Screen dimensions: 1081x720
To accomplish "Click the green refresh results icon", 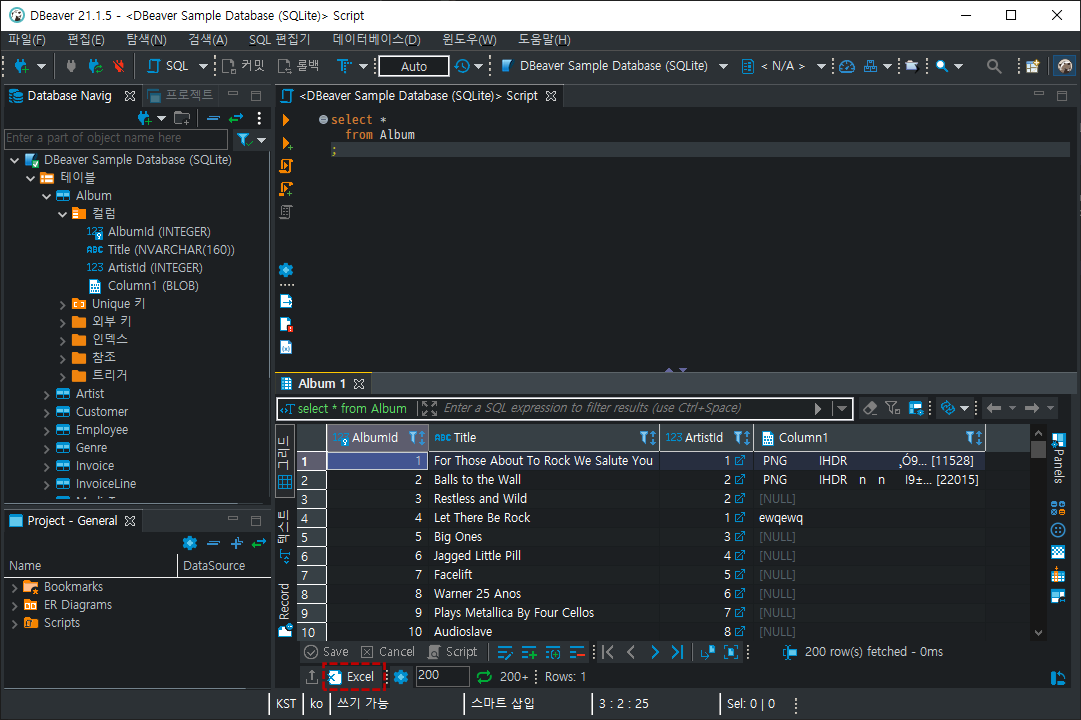I will tap(484, 677).
